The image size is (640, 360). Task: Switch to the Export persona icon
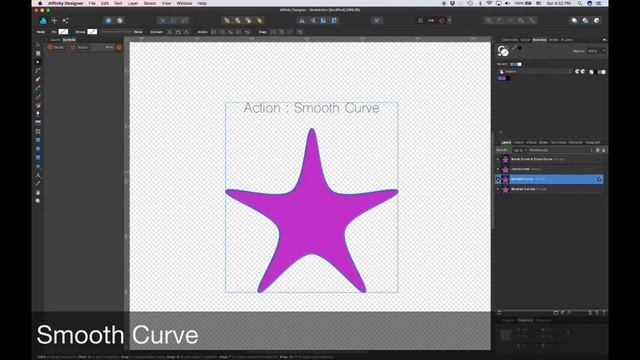coord(65,20)
